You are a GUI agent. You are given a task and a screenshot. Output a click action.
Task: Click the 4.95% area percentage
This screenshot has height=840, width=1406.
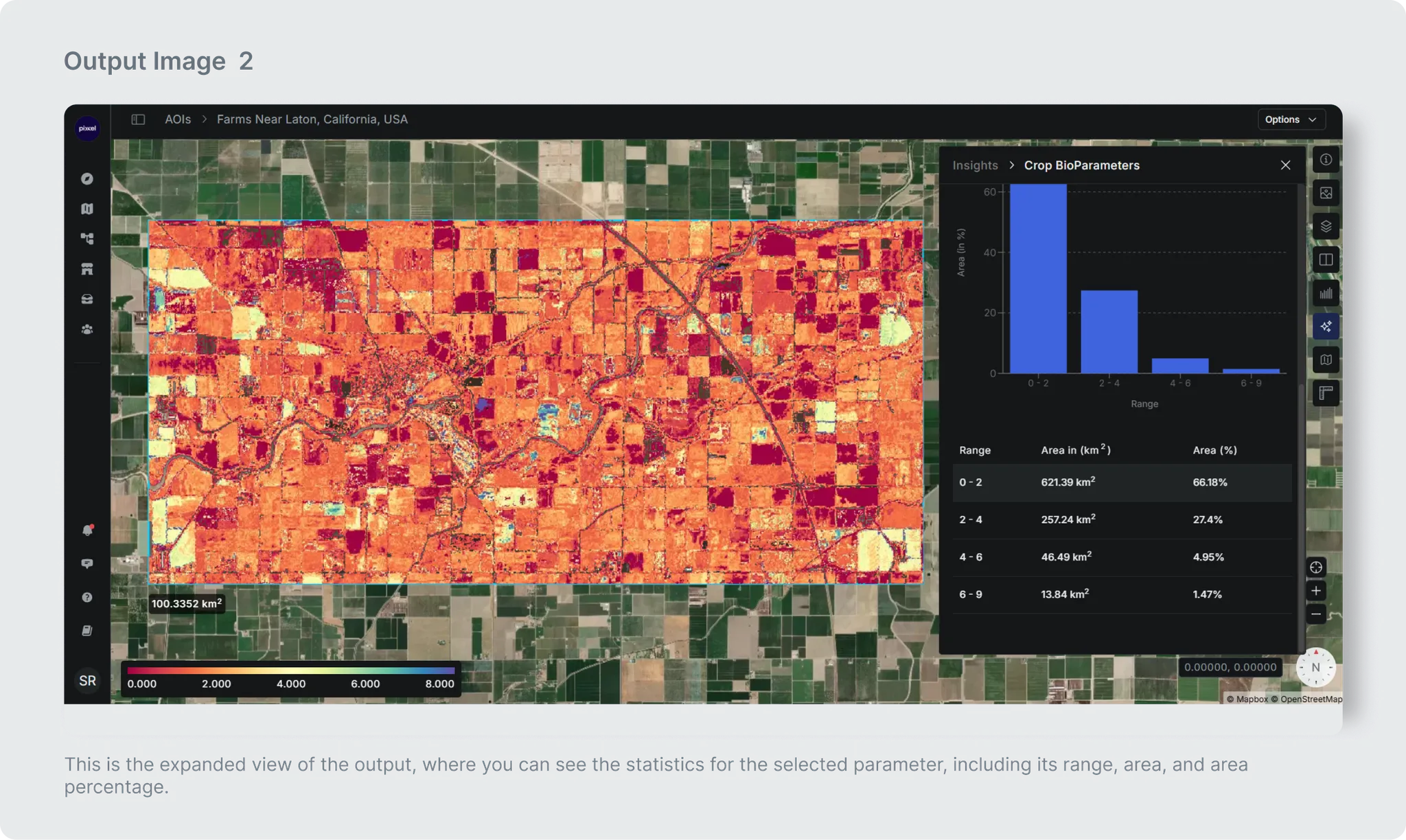tap(1208, 557)
